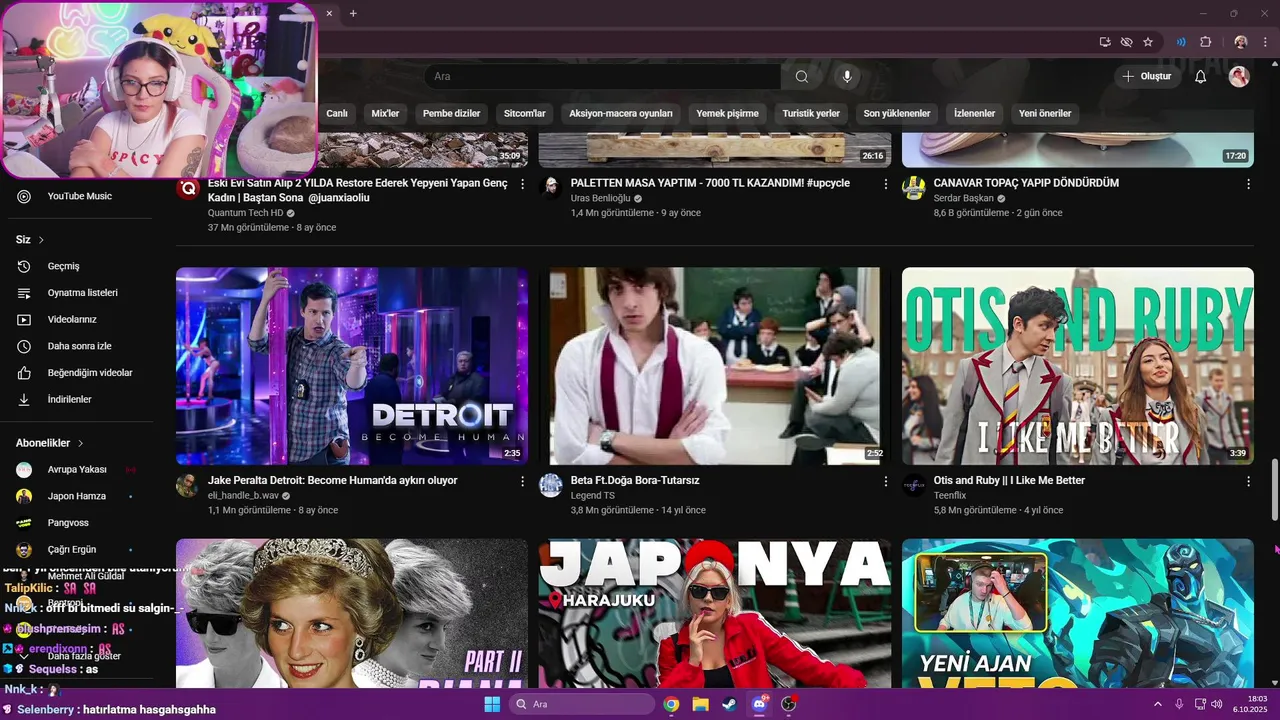The height and width of the screenshot is (720, 1280).
Task: Open Steam from the taskbar
Action: 729,704
